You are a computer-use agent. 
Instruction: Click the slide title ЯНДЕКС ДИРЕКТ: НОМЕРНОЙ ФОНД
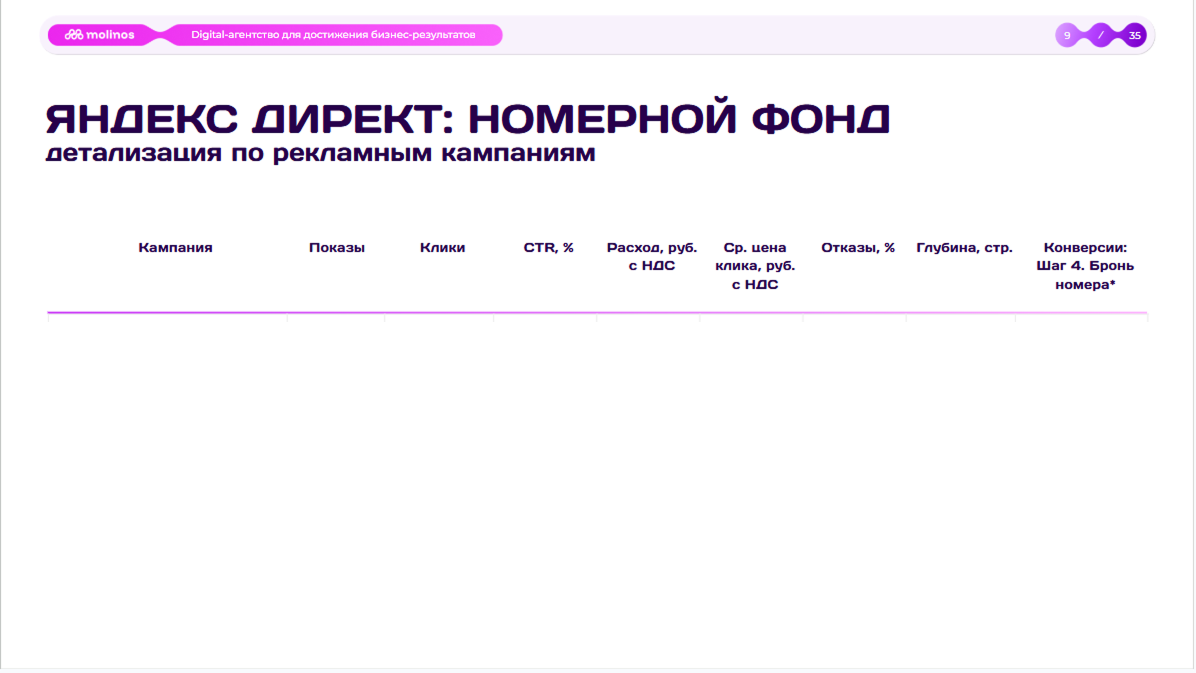point(468,119)
